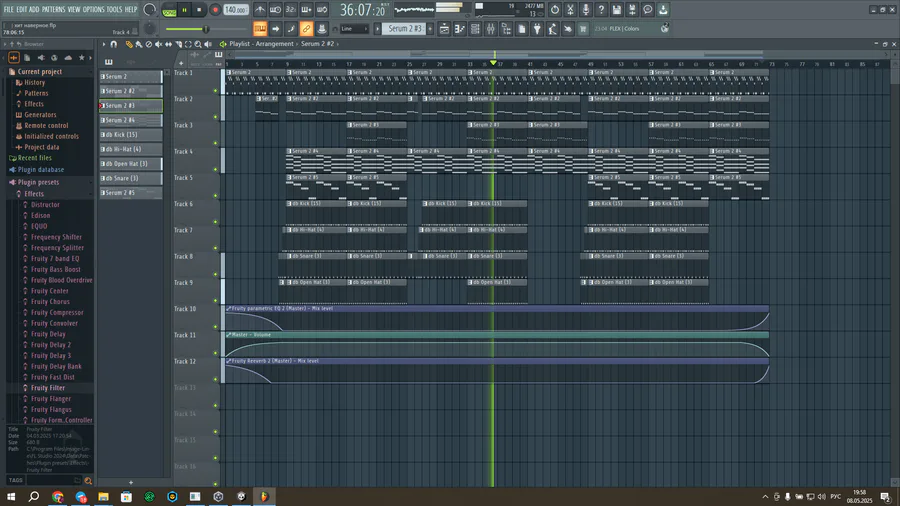Open the Playlist options menu arrow
This screenshot has width=900, height=506.
[104, 44]
